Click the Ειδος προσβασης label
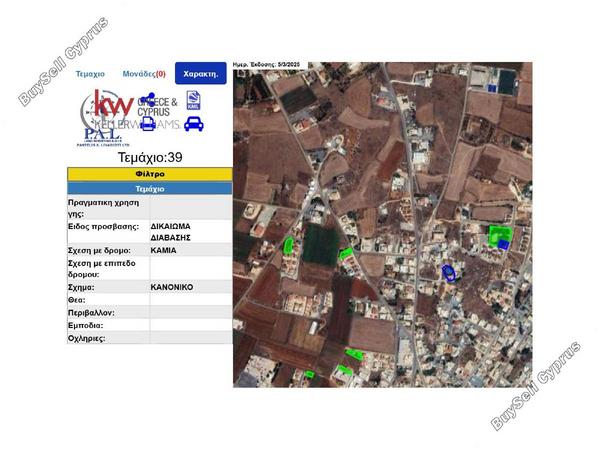600x450 pixels. pos(103,227)
